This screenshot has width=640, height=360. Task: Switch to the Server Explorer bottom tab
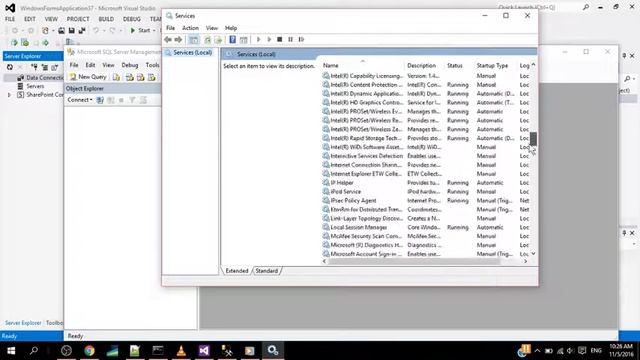point(23,323)
